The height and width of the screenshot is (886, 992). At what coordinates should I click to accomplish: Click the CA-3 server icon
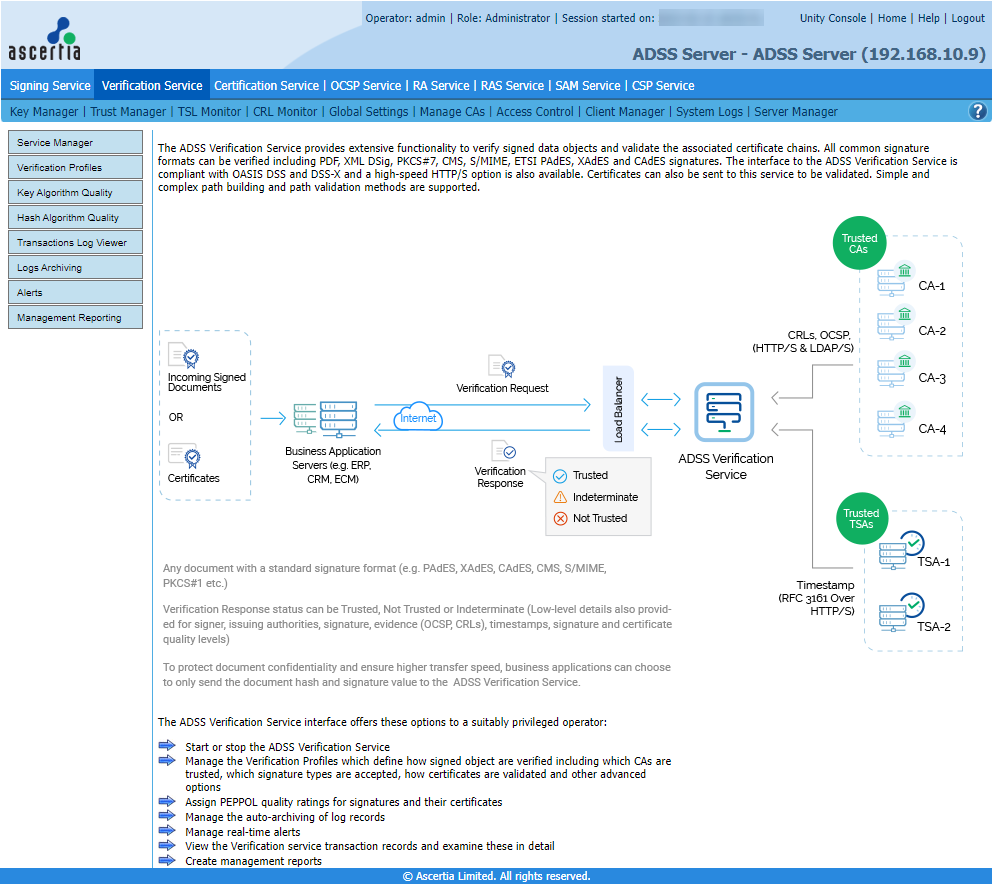tap(896, 370)
